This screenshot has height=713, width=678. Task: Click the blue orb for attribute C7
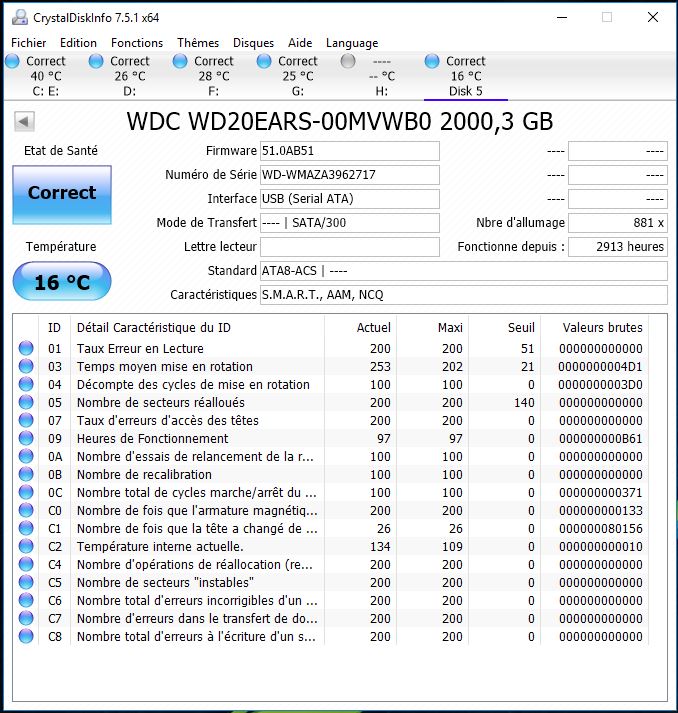coord(26,618)
